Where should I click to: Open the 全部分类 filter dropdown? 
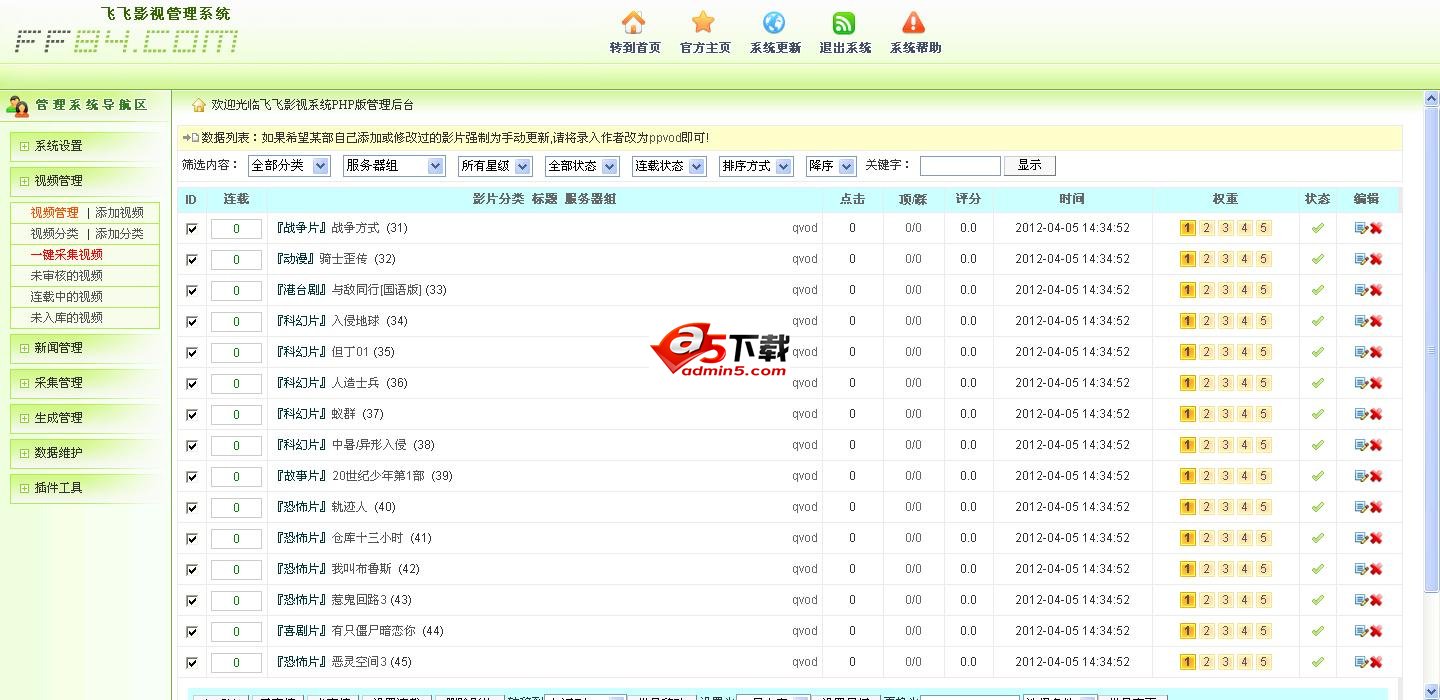click(289, 166)
